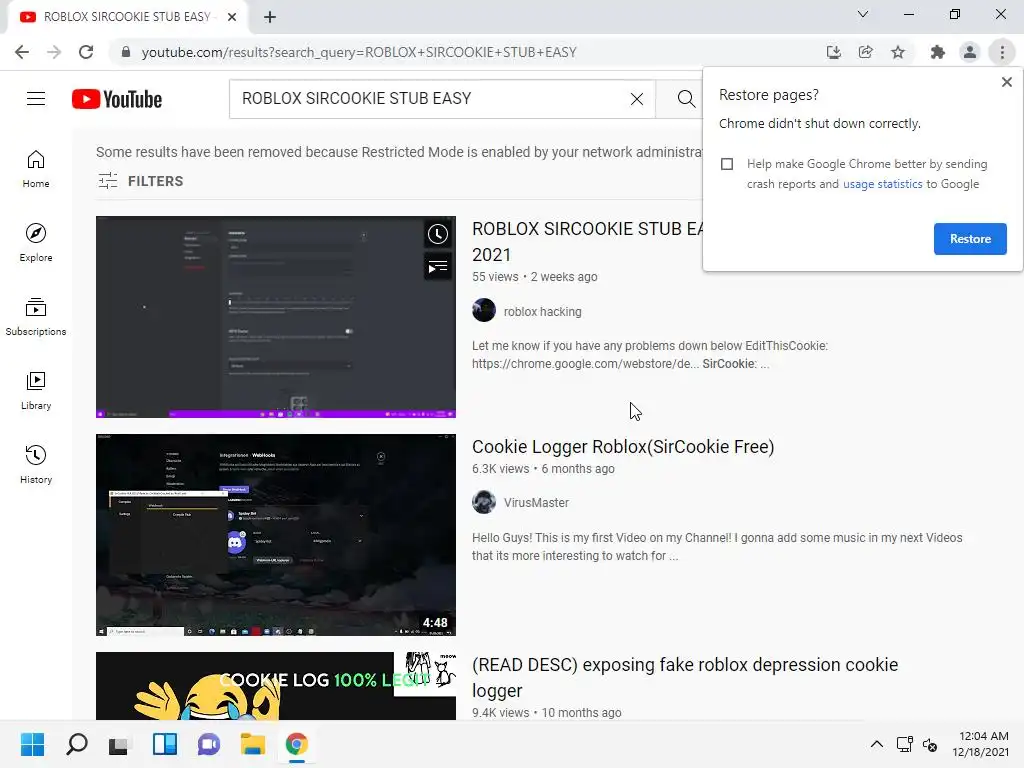1024x768 pixels.
Task: Go back with the browser back arrow
Action: (22, 52)
